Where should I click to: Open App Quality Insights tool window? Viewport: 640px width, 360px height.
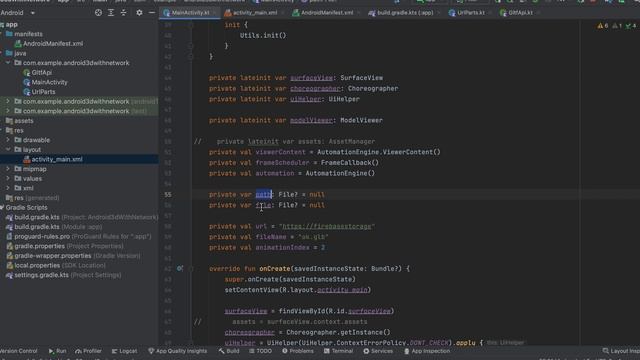[178, 351]
